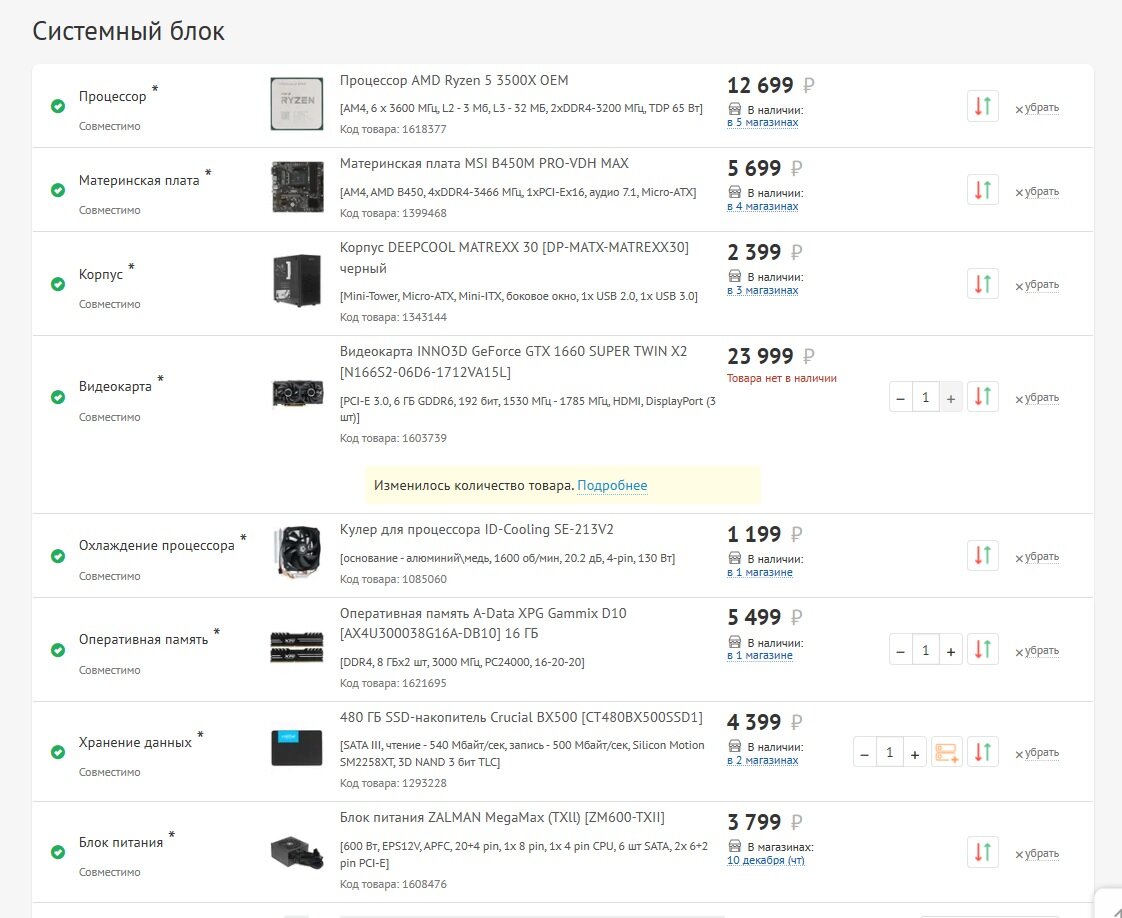Viewport: 1122px width, 918px height.
Task: Click swap arrows icon for Материнская плата row
Action: pyautogui.click(x=982, y=190)
